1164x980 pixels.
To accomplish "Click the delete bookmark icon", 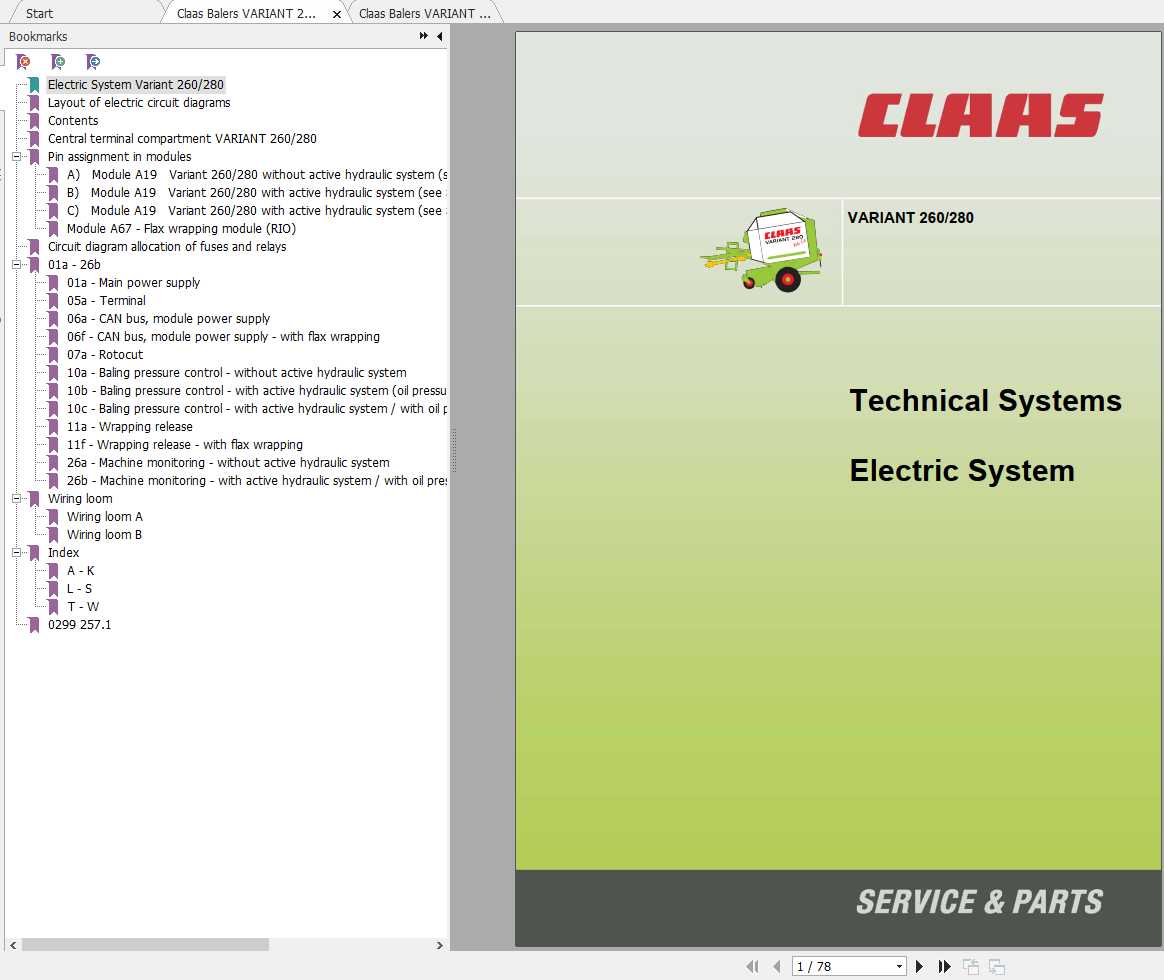I will coord(23,61).
